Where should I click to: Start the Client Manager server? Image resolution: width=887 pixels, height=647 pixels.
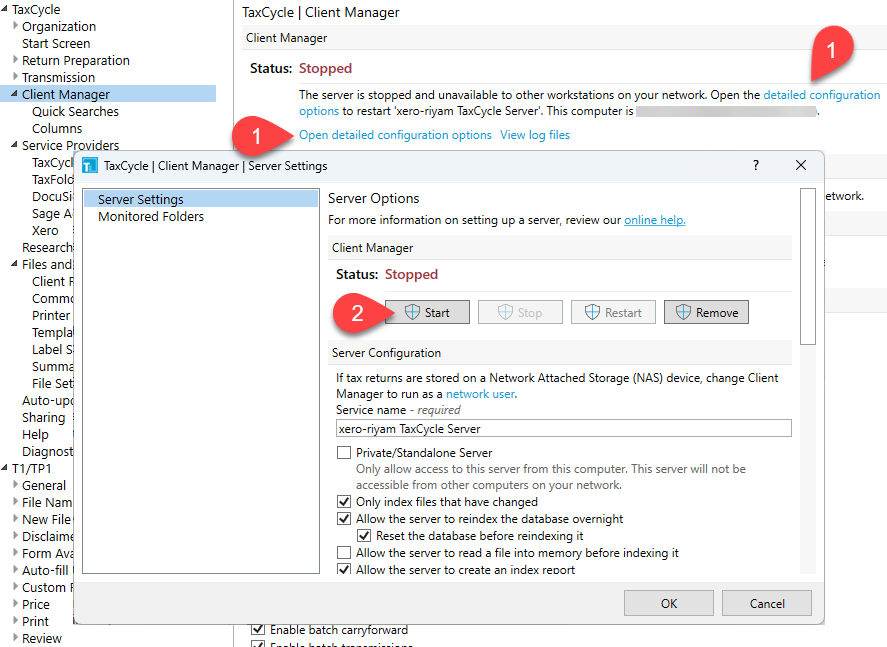tap(427, 312)
